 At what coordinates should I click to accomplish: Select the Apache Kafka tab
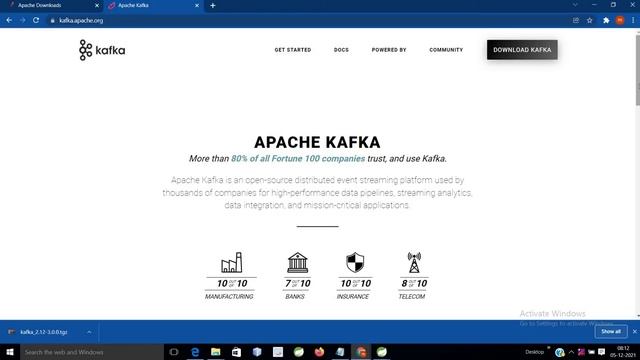[154, 6]
